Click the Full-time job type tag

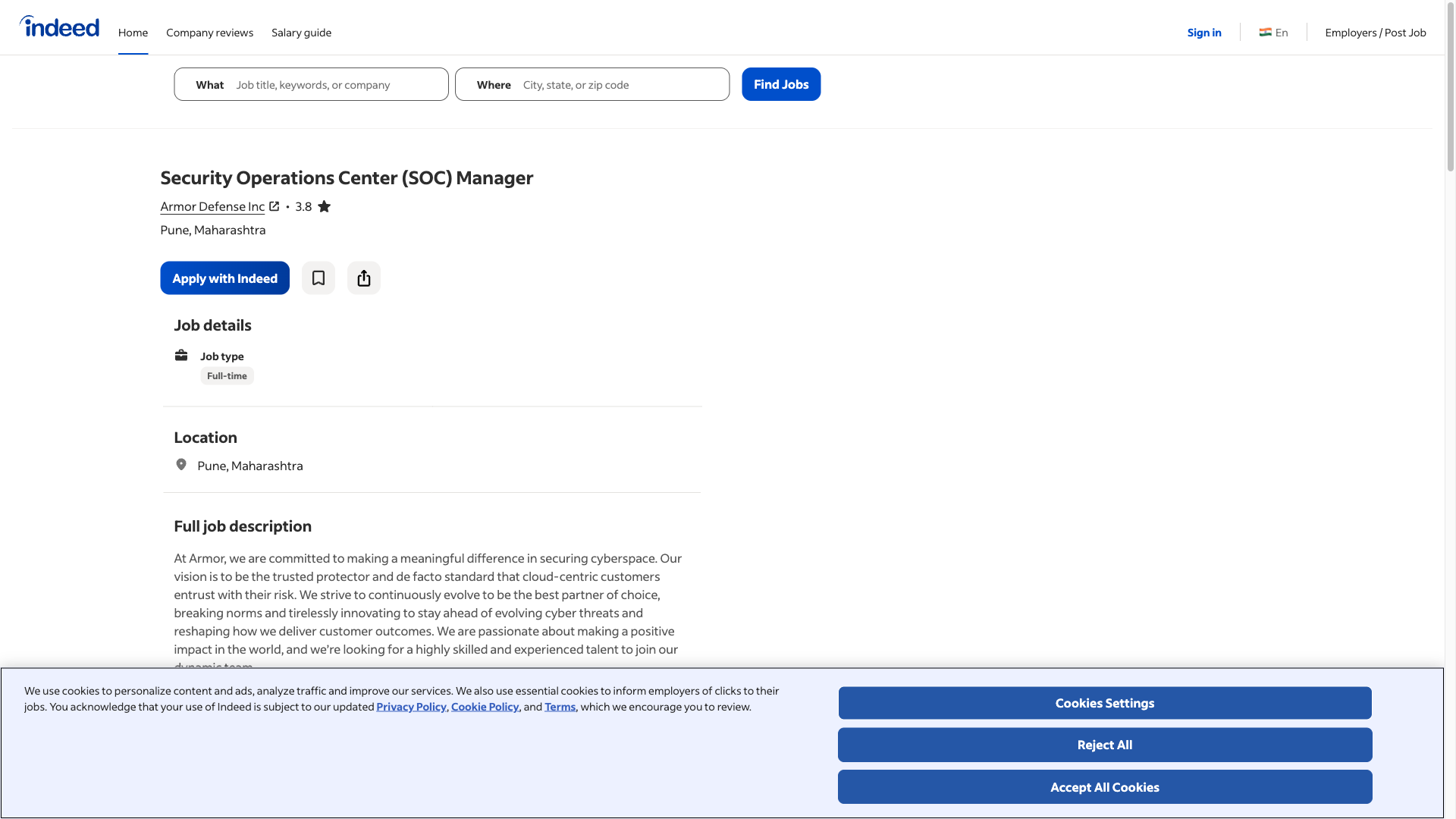227,376
